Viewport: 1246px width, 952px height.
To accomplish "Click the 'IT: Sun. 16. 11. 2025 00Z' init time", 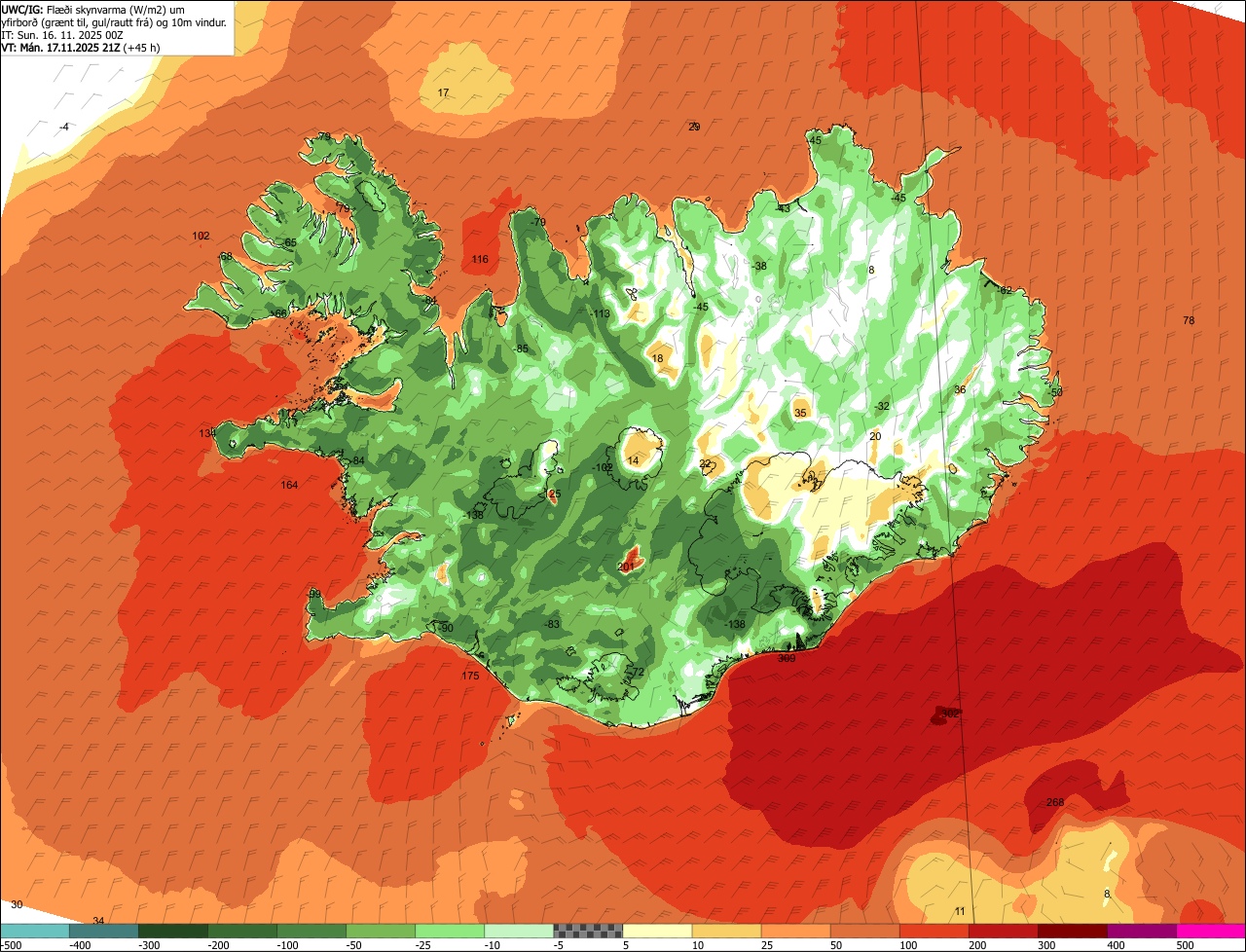I will coord(62,35).
